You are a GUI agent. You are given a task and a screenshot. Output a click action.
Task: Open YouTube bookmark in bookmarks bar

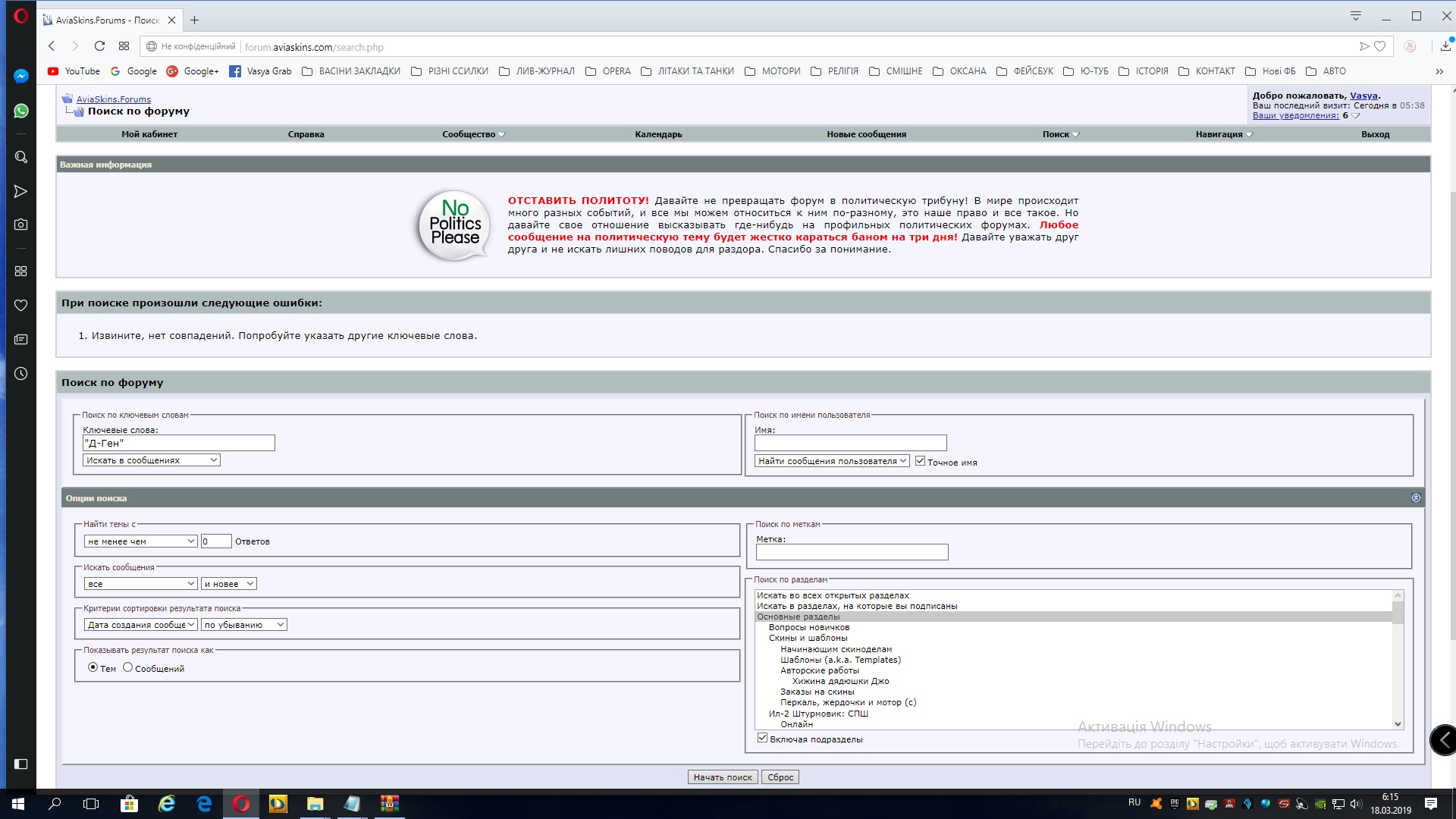[x=74, y=71]
